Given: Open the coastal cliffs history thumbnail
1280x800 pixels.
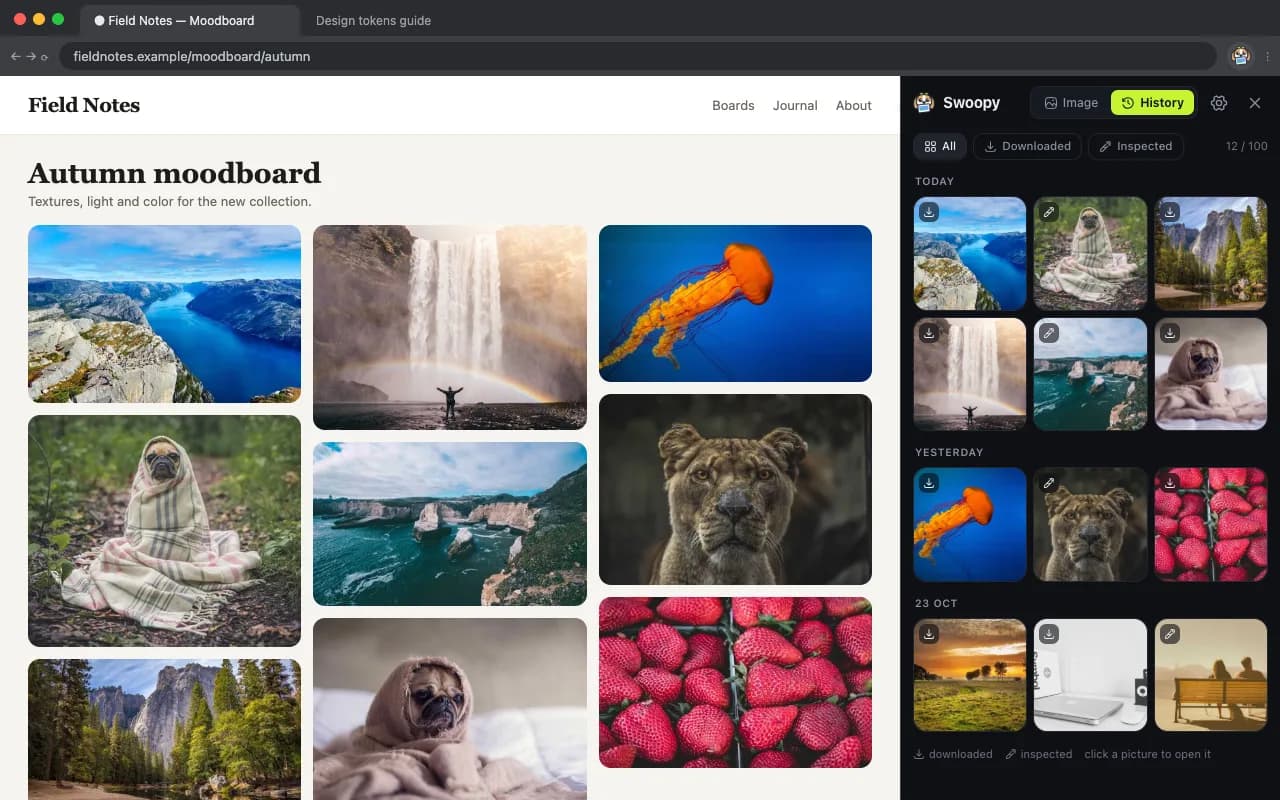Looking at the screenshot, I should click(1090, 374).
